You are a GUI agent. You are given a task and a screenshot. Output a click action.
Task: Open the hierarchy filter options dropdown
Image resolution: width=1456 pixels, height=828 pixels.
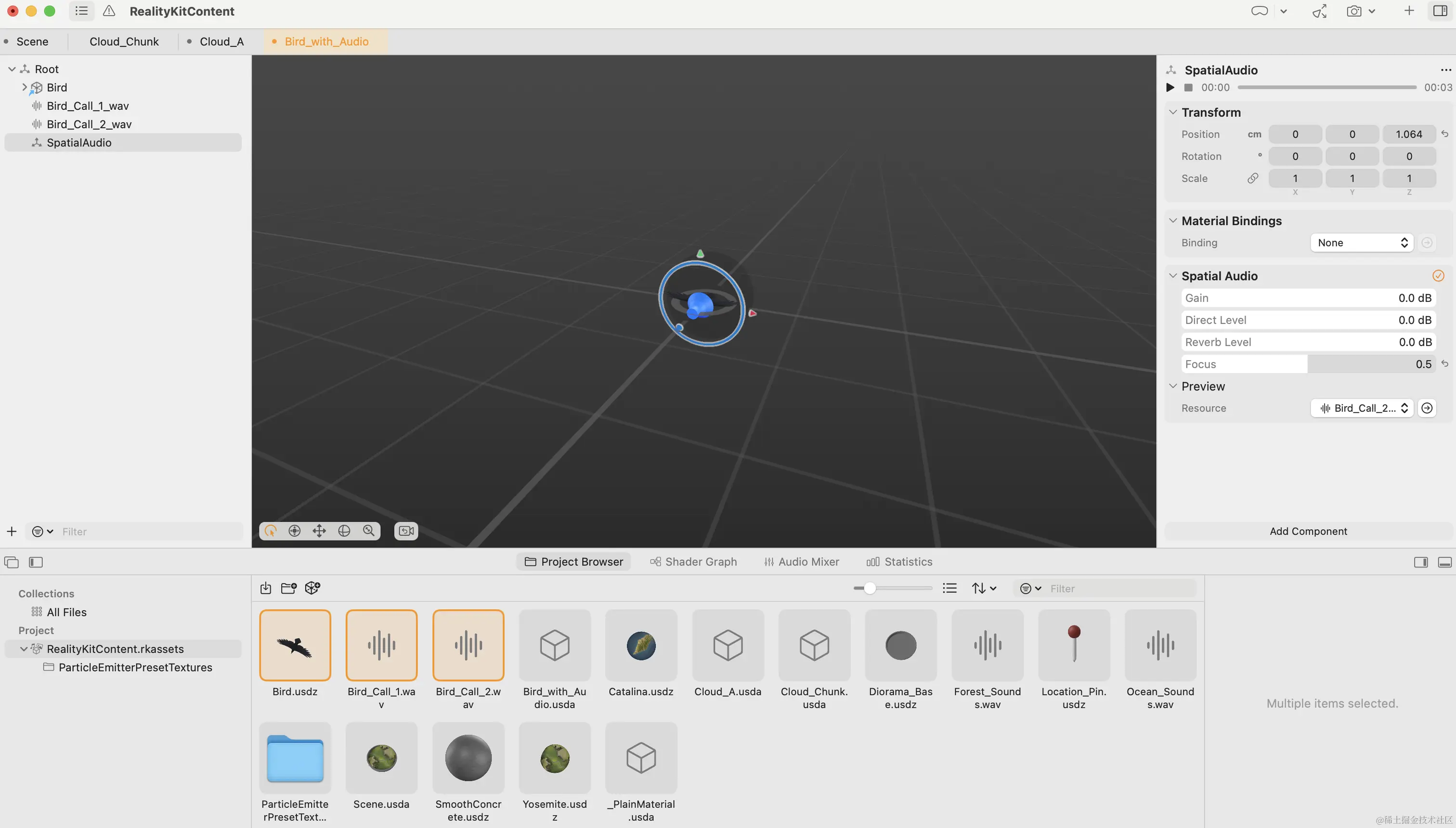click(x=43, y=531)
